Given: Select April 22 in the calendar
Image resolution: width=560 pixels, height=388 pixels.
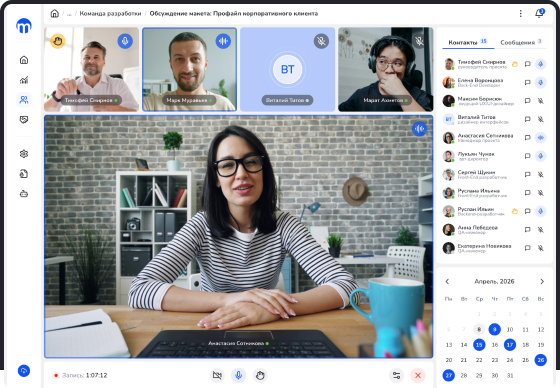Looking at the screenshot, I should 479,360.
